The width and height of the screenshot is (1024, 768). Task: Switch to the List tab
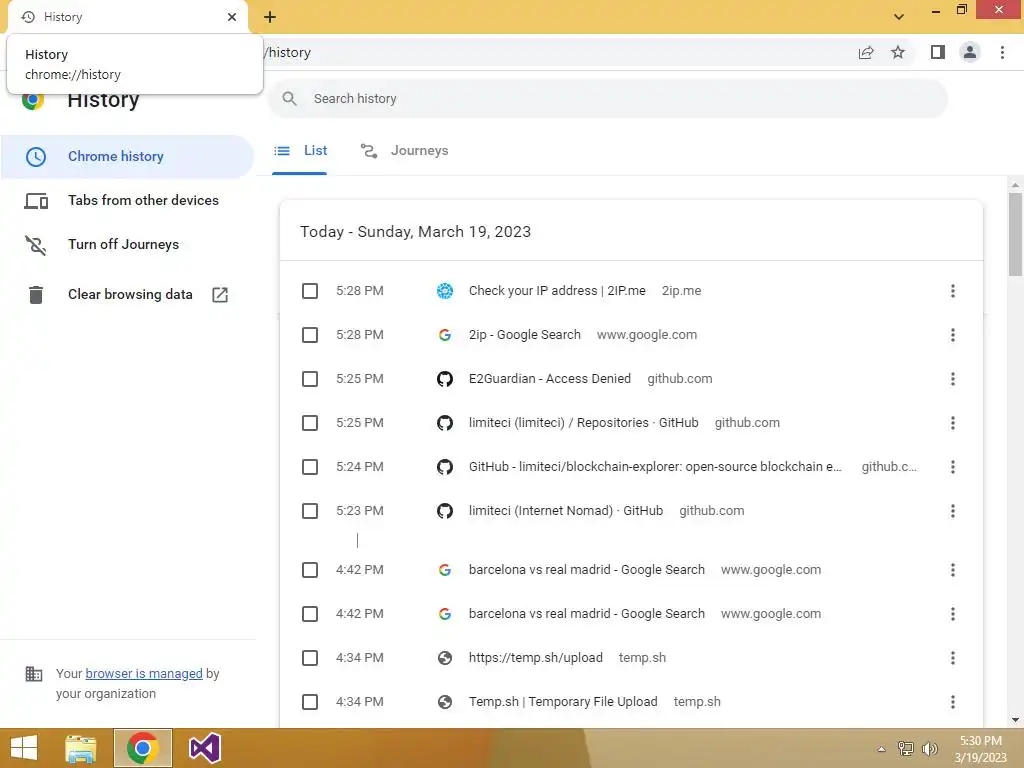(300, 151)
